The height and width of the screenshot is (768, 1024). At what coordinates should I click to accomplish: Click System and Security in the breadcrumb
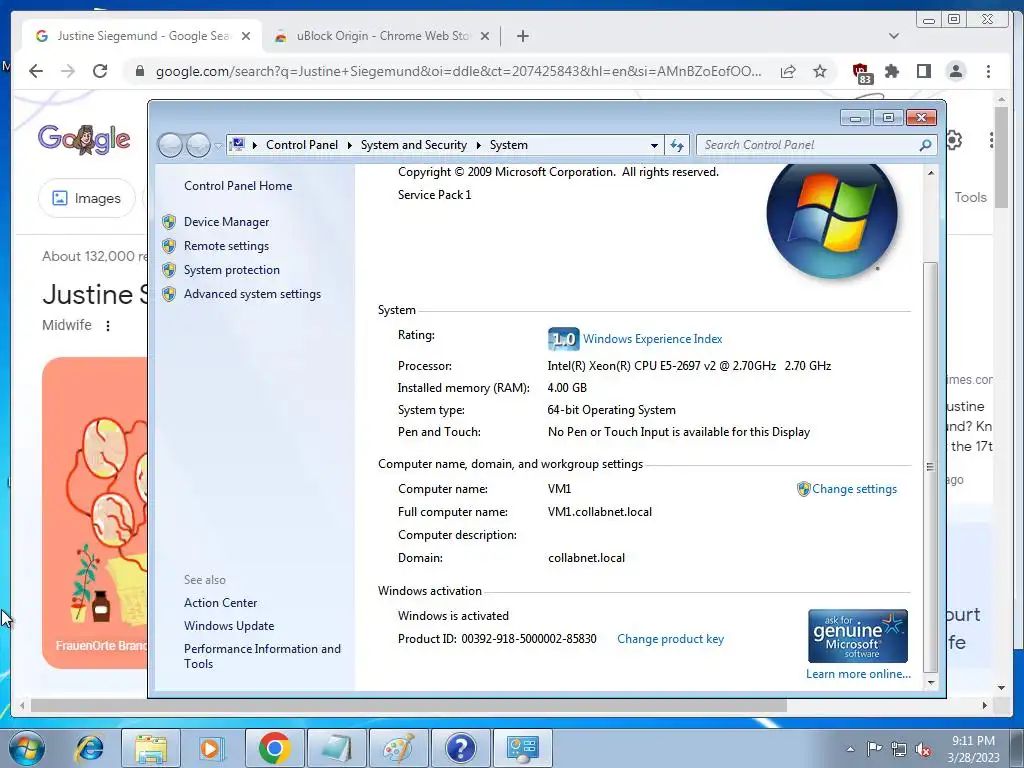414,145
